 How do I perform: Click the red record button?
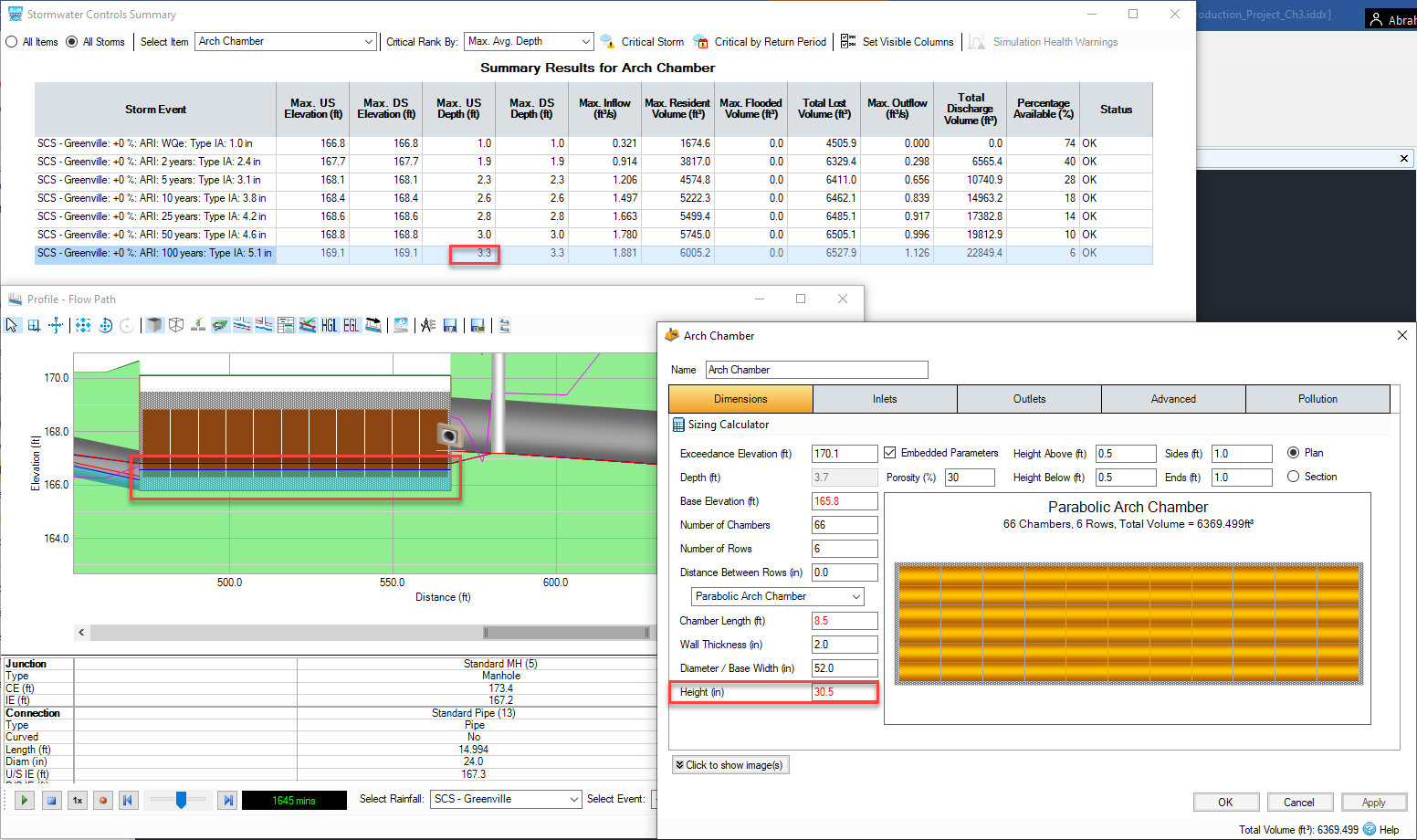pos(103,801)
